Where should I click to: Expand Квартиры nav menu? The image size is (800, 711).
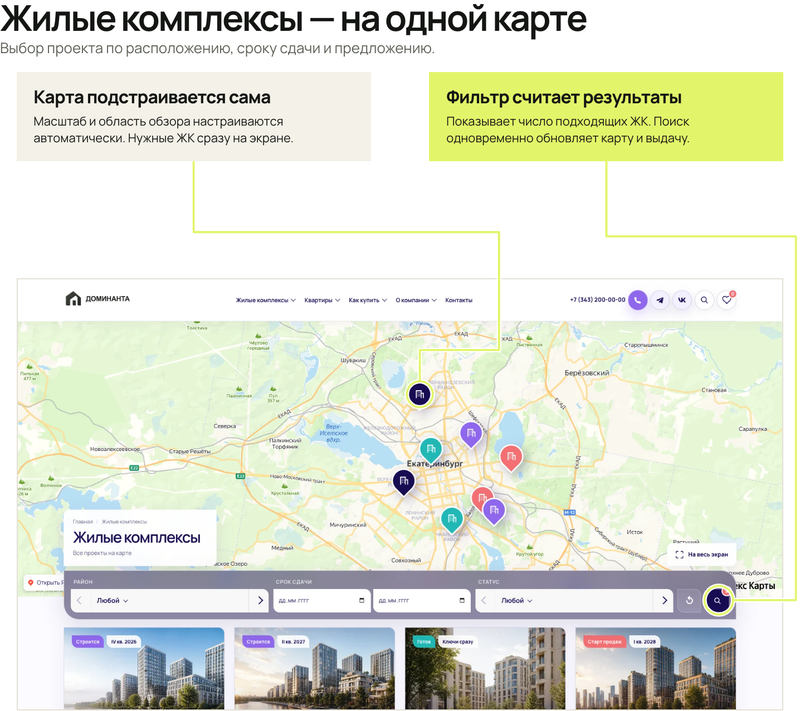pos(322,300)
